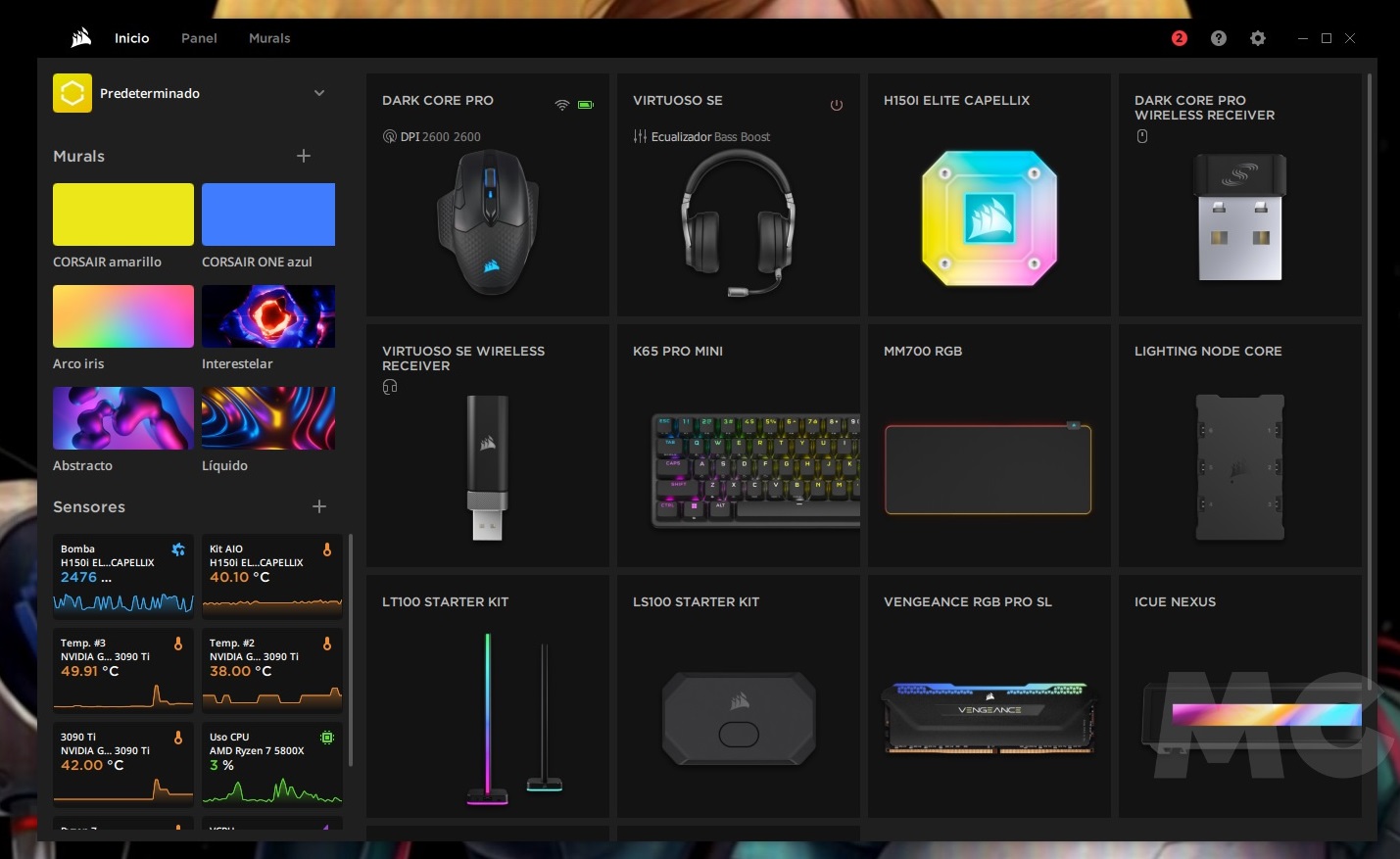Open iCUE settings gear

(1258, 38)
